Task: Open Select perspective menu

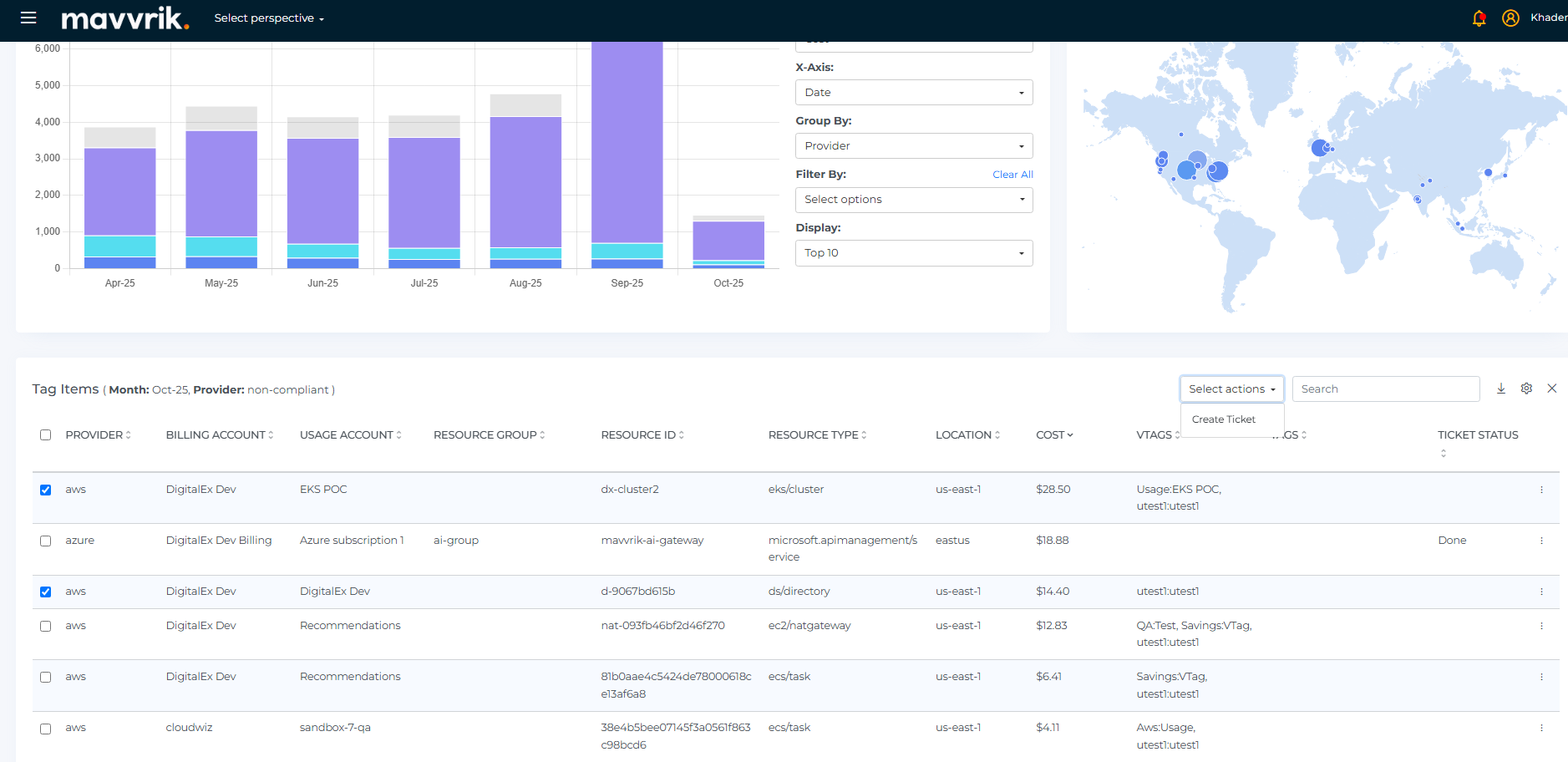Action: click(x=268, y=18)
